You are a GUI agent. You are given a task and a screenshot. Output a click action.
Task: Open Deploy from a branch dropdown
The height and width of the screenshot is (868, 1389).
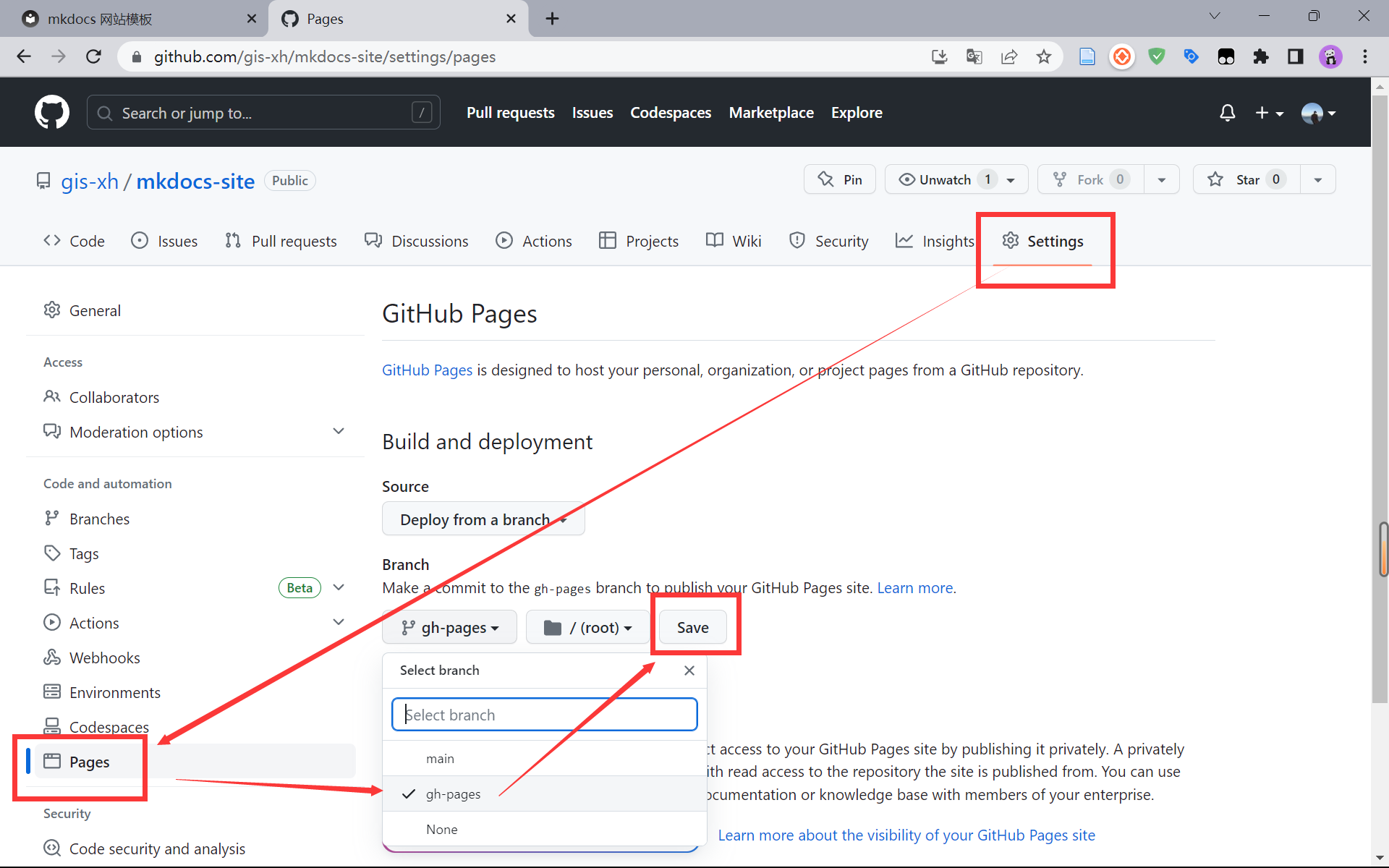click(483, 519)
